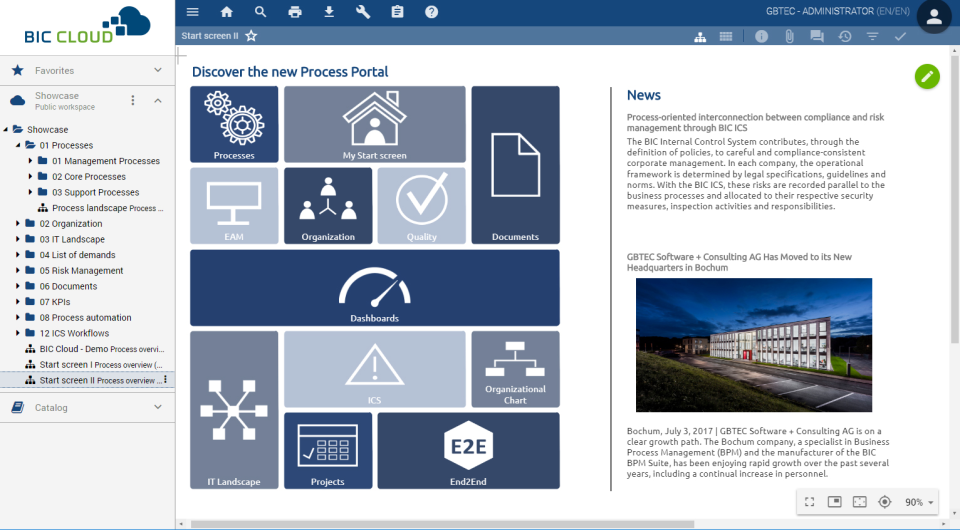Open the Organization tile
The height and width of the screenshot is (530, 960).
point(328,206)
